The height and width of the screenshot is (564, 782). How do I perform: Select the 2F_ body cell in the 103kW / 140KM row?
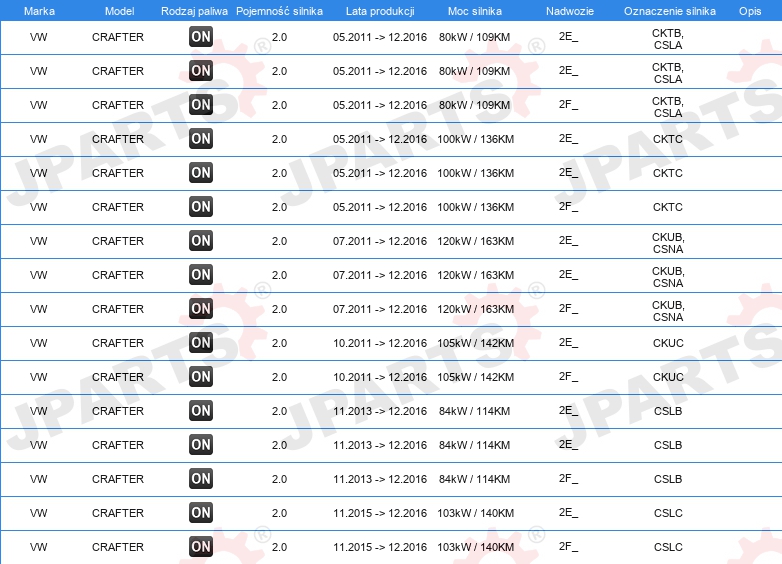click(x=569, y=547)
